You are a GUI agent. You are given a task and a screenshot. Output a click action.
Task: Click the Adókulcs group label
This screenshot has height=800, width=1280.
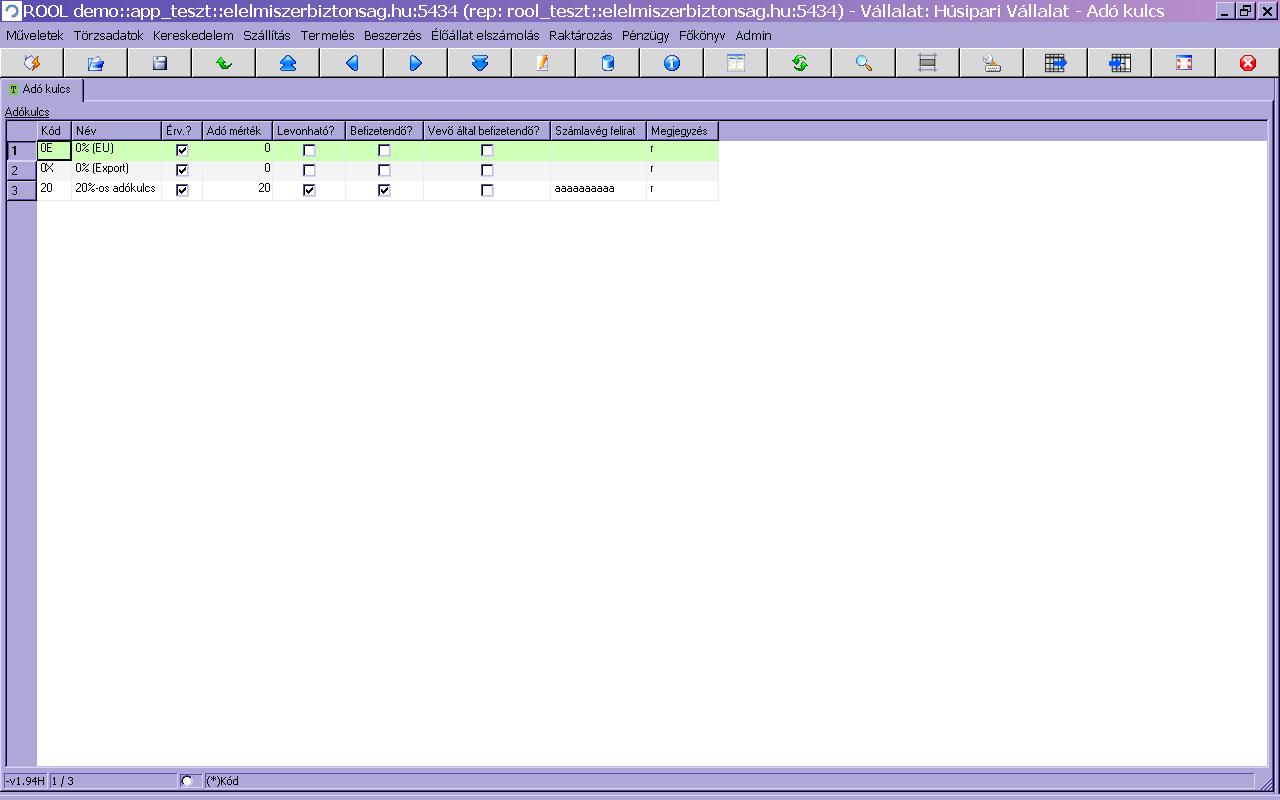[27, 112]
